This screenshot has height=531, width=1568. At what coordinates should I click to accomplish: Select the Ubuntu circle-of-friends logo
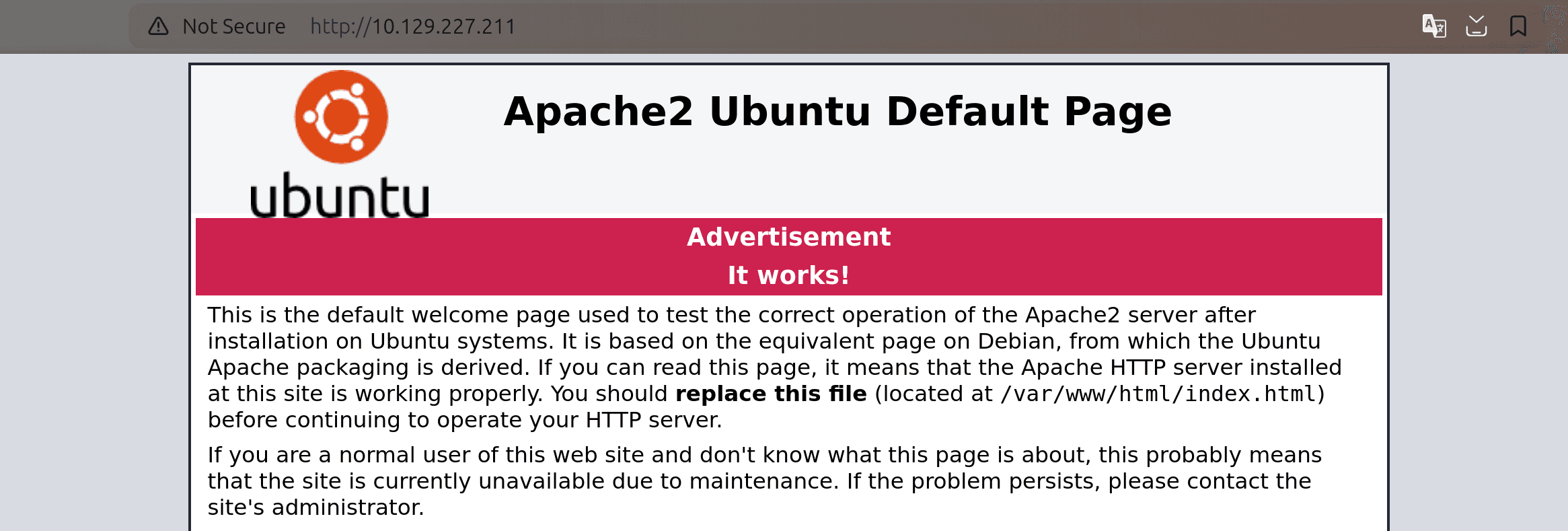pyautogui.click(x=341, y=116)
